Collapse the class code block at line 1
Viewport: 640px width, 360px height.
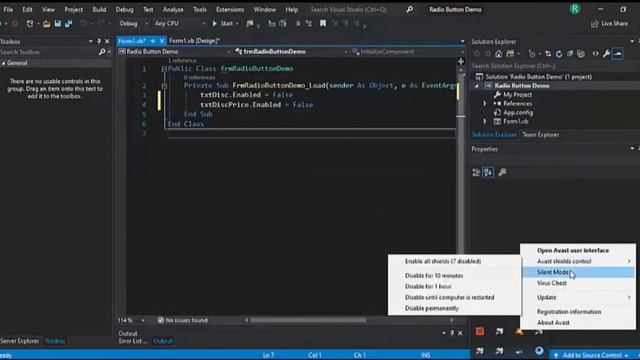164,69
